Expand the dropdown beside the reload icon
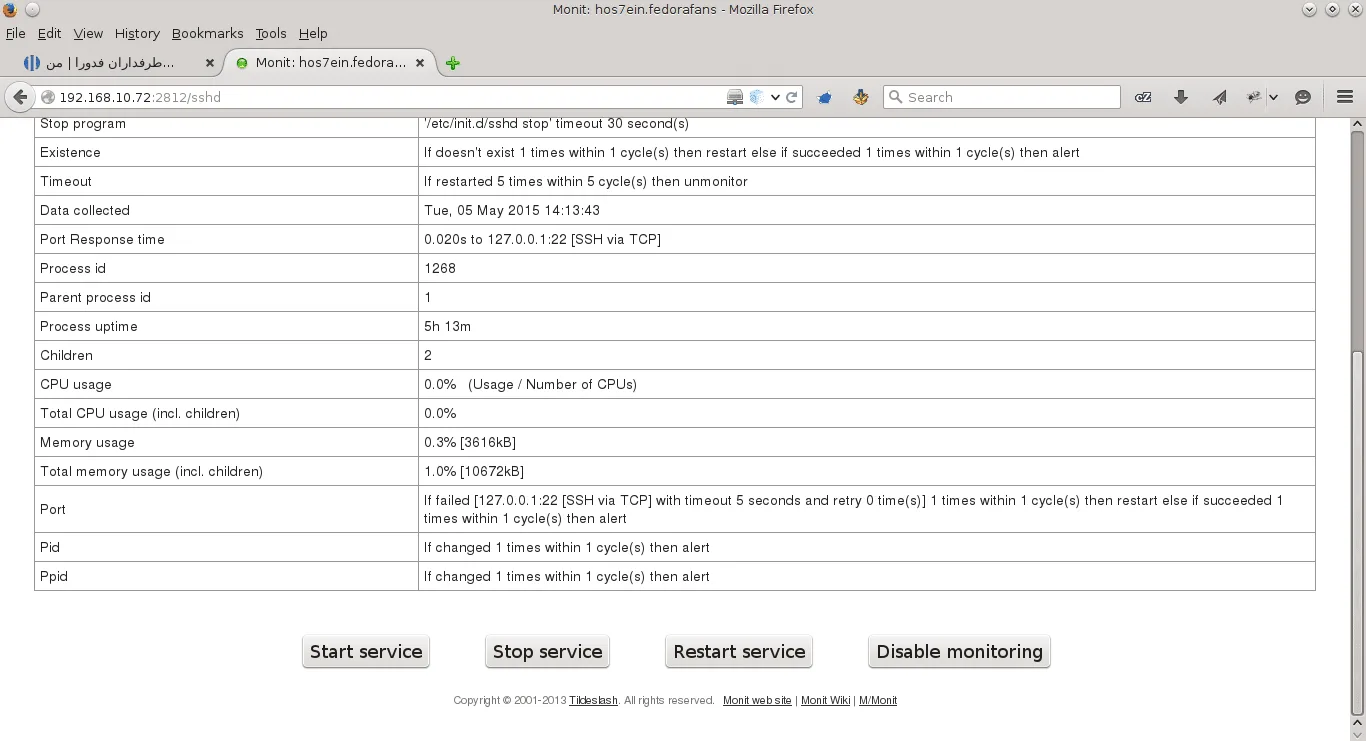 point(774,97)
